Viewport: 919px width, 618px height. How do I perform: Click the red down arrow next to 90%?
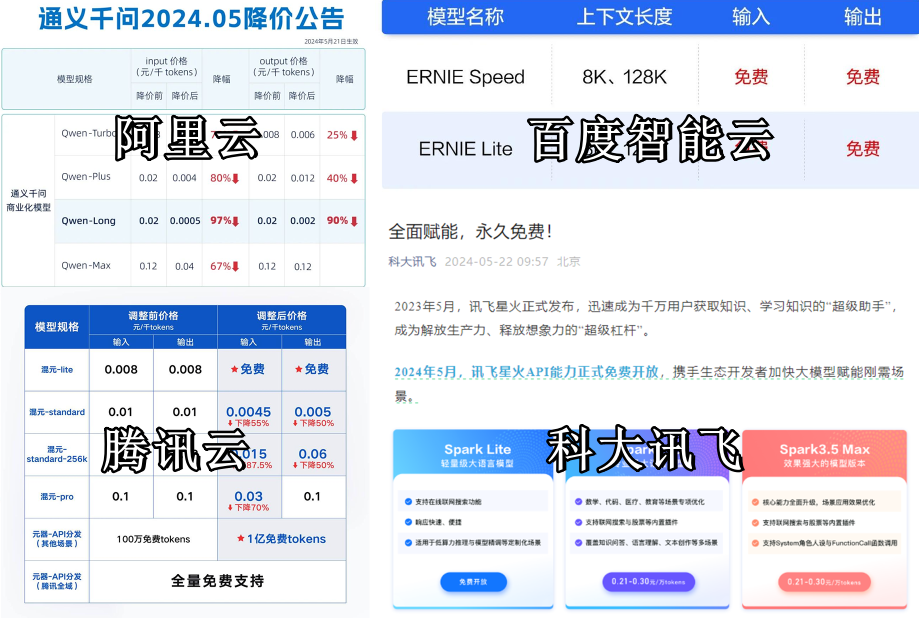click(354, 222)
